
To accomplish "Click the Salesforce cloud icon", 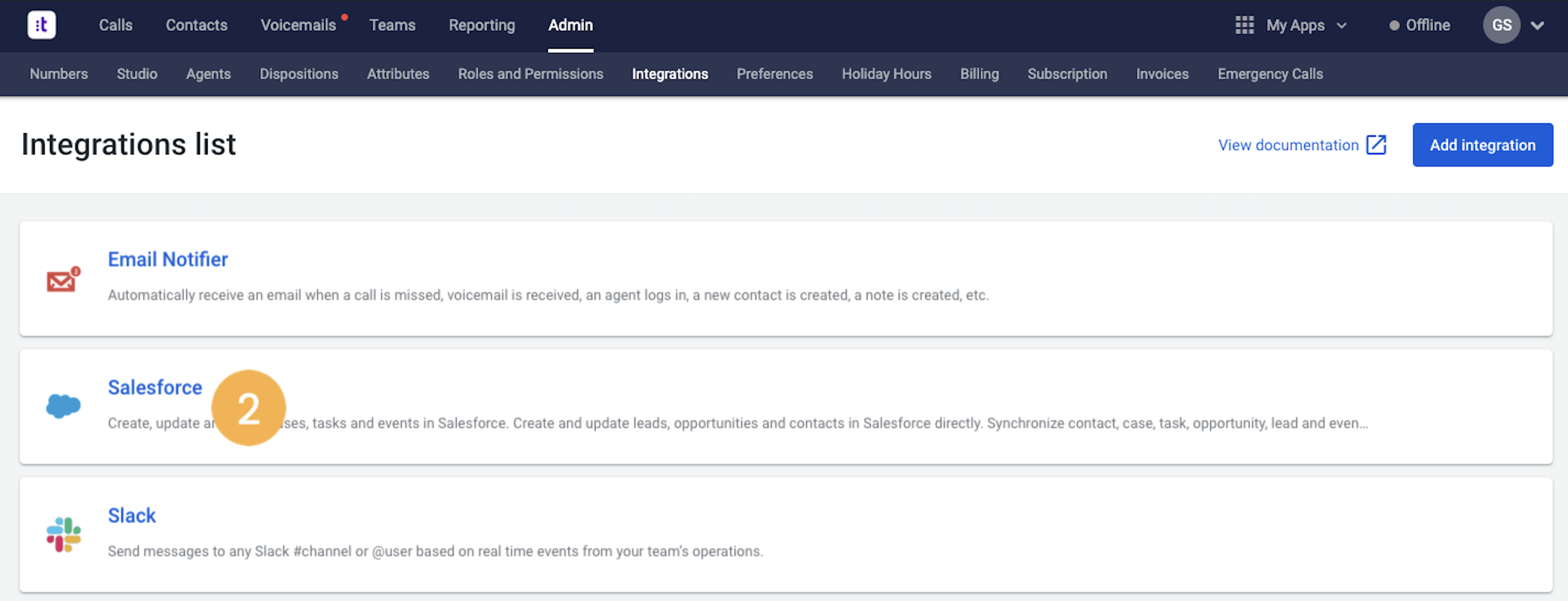I will 63,406.
